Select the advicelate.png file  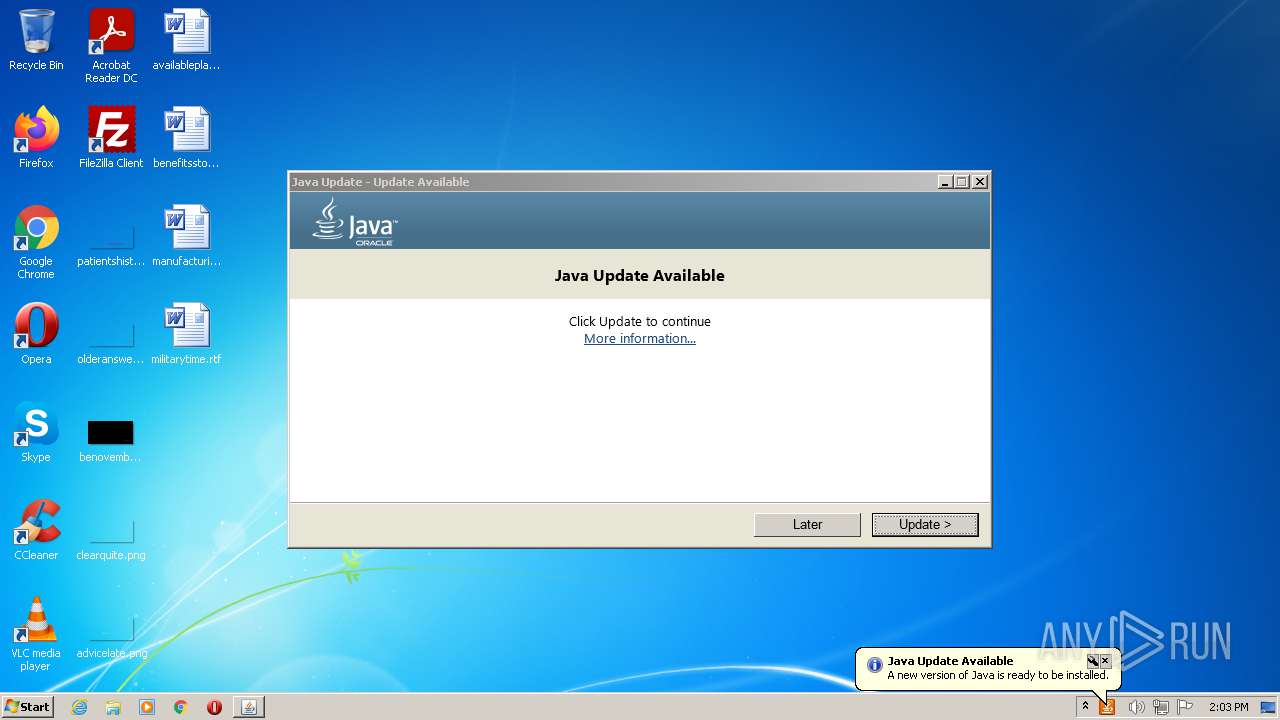[111, 634]
